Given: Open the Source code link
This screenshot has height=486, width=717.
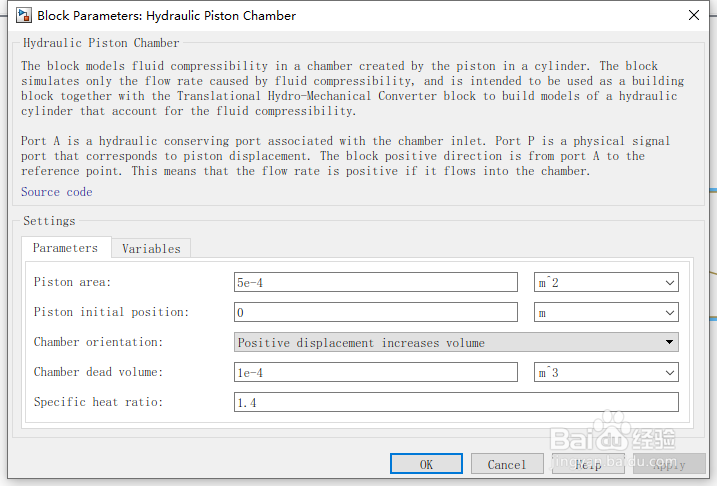Looking at the screenshot, I should coord(56,192).
